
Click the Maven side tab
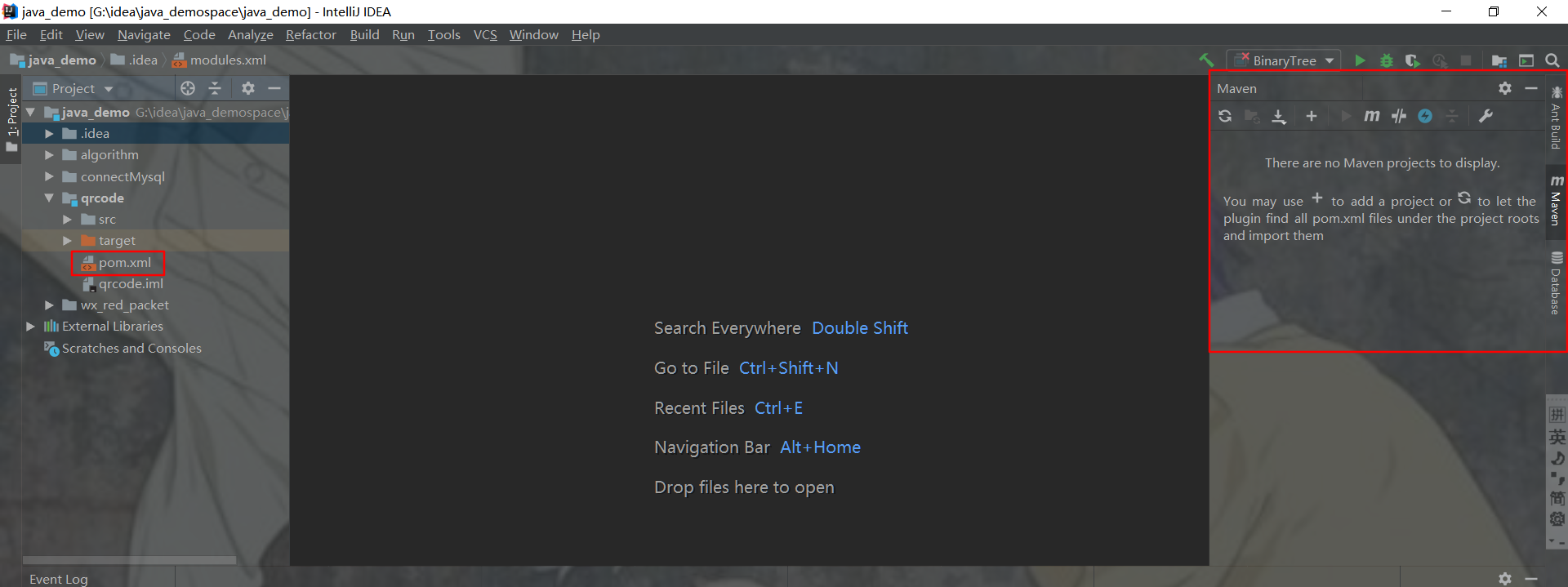(1557, 201)
